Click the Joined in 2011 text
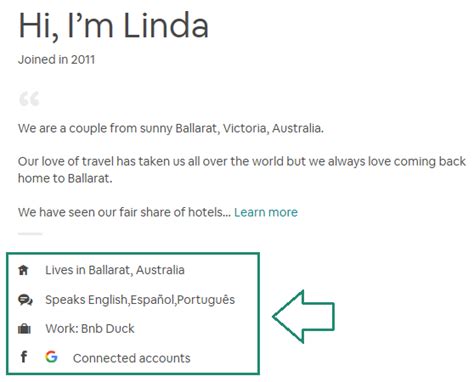This screenshot has width=474, height=382. pos(56,60)
